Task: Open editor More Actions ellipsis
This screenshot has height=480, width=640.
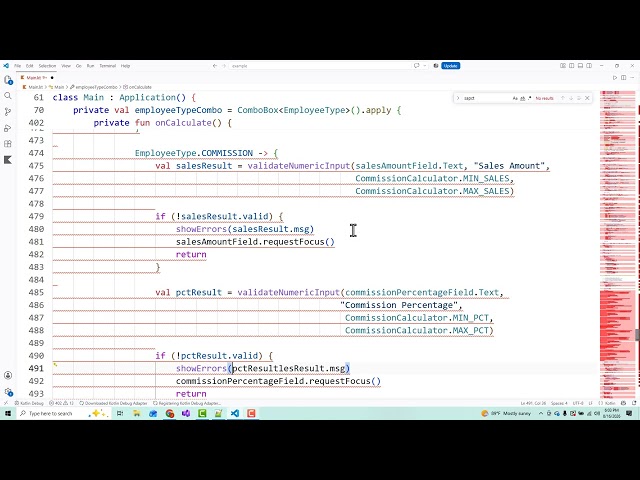Action: [632, 78]
